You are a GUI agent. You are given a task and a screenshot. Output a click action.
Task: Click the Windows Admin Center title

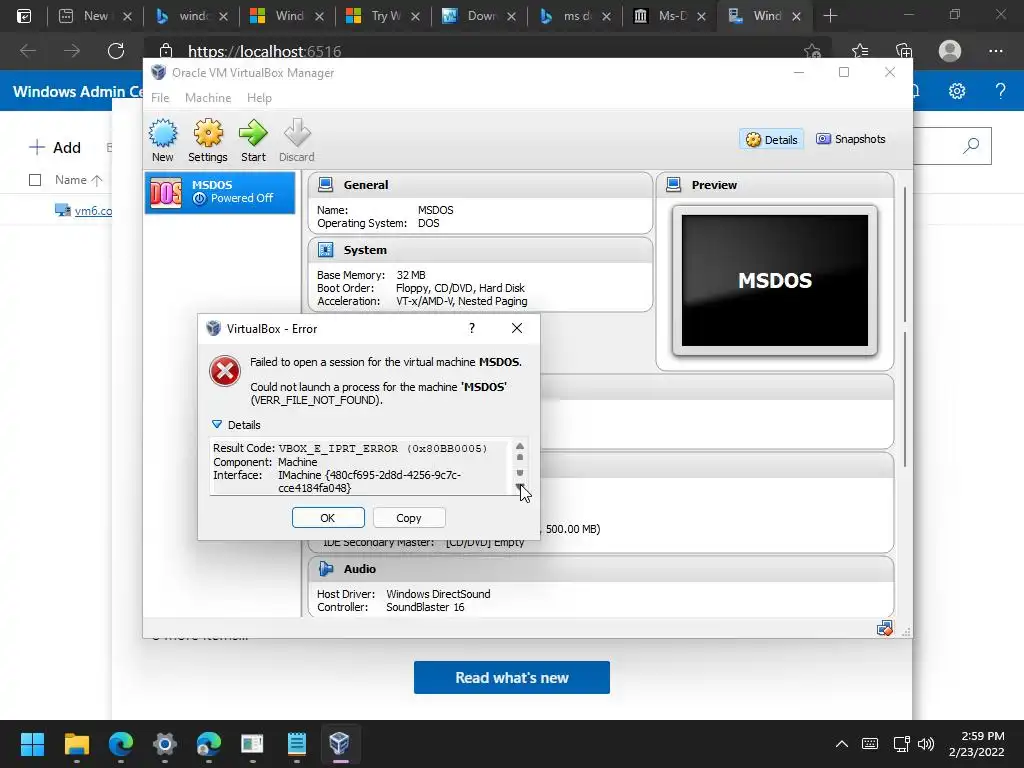click(77, 91)
